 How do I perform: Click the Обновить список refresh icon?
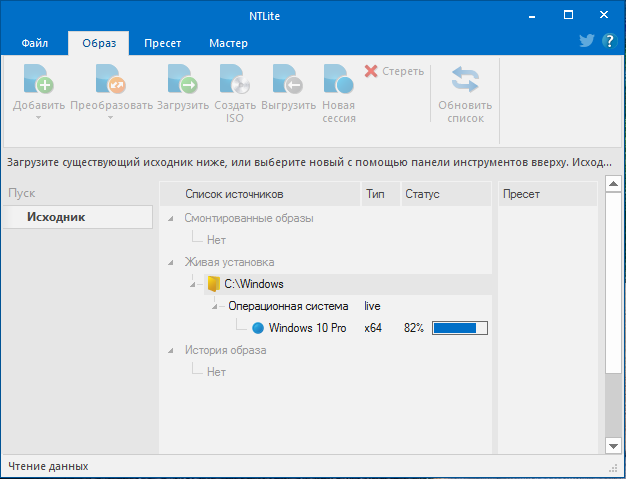[x=465, y=79]
